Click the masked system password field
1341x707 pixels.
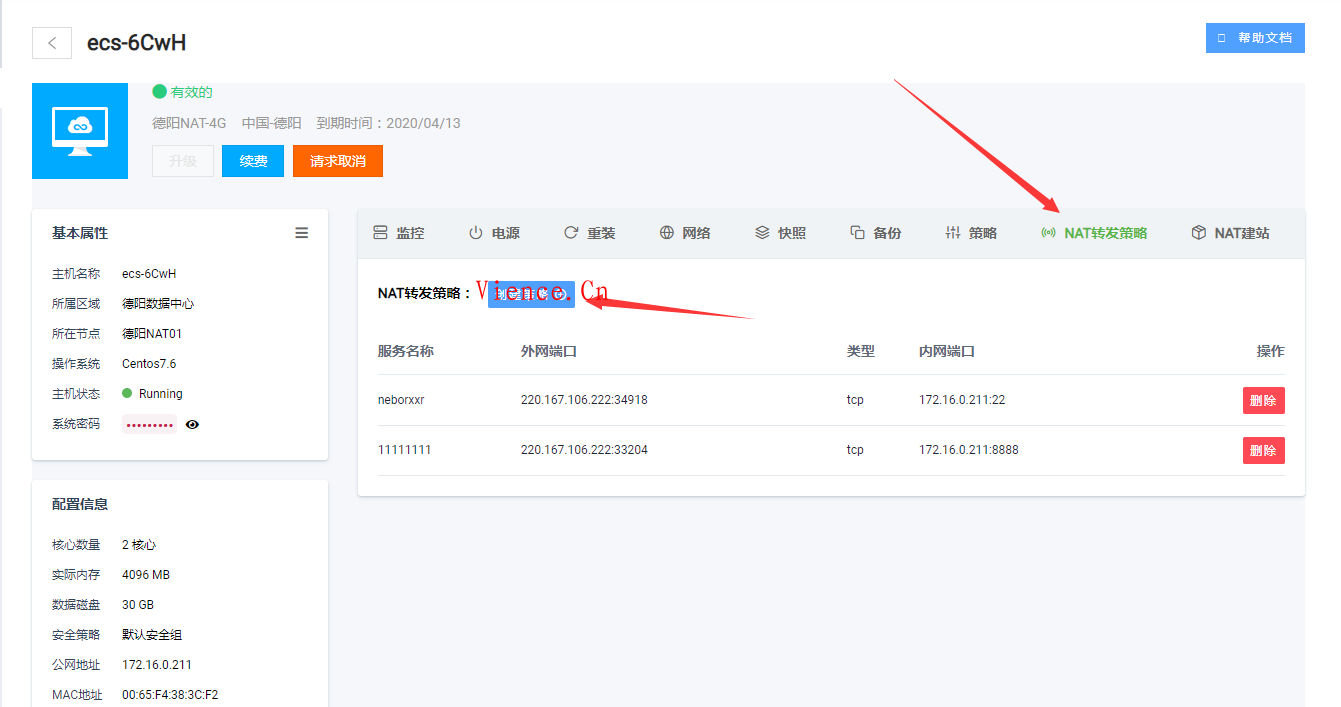(x=149, y=424)
